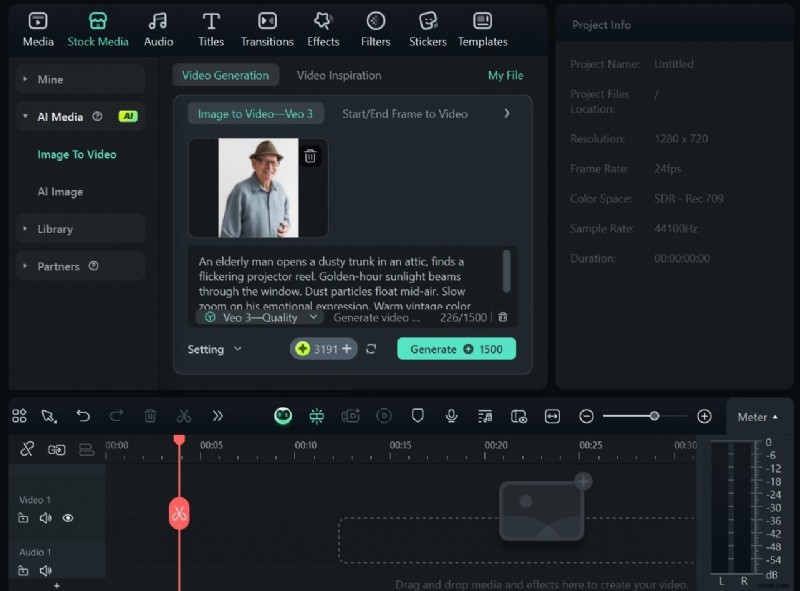Redo the last action
The height and width of the screenshot is (591, 800).
point(116,416)
